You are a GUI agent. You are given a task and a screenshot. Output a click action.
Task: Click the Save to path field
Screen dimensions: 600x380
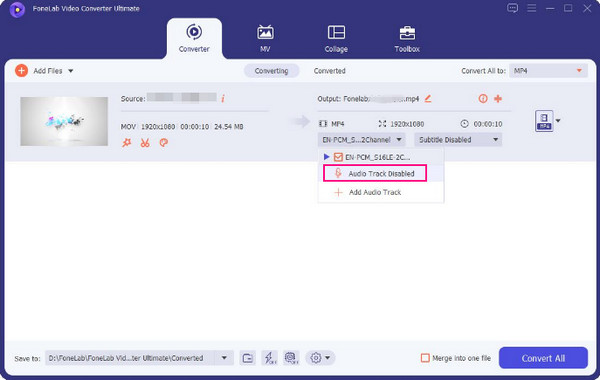tap(130, 358)
